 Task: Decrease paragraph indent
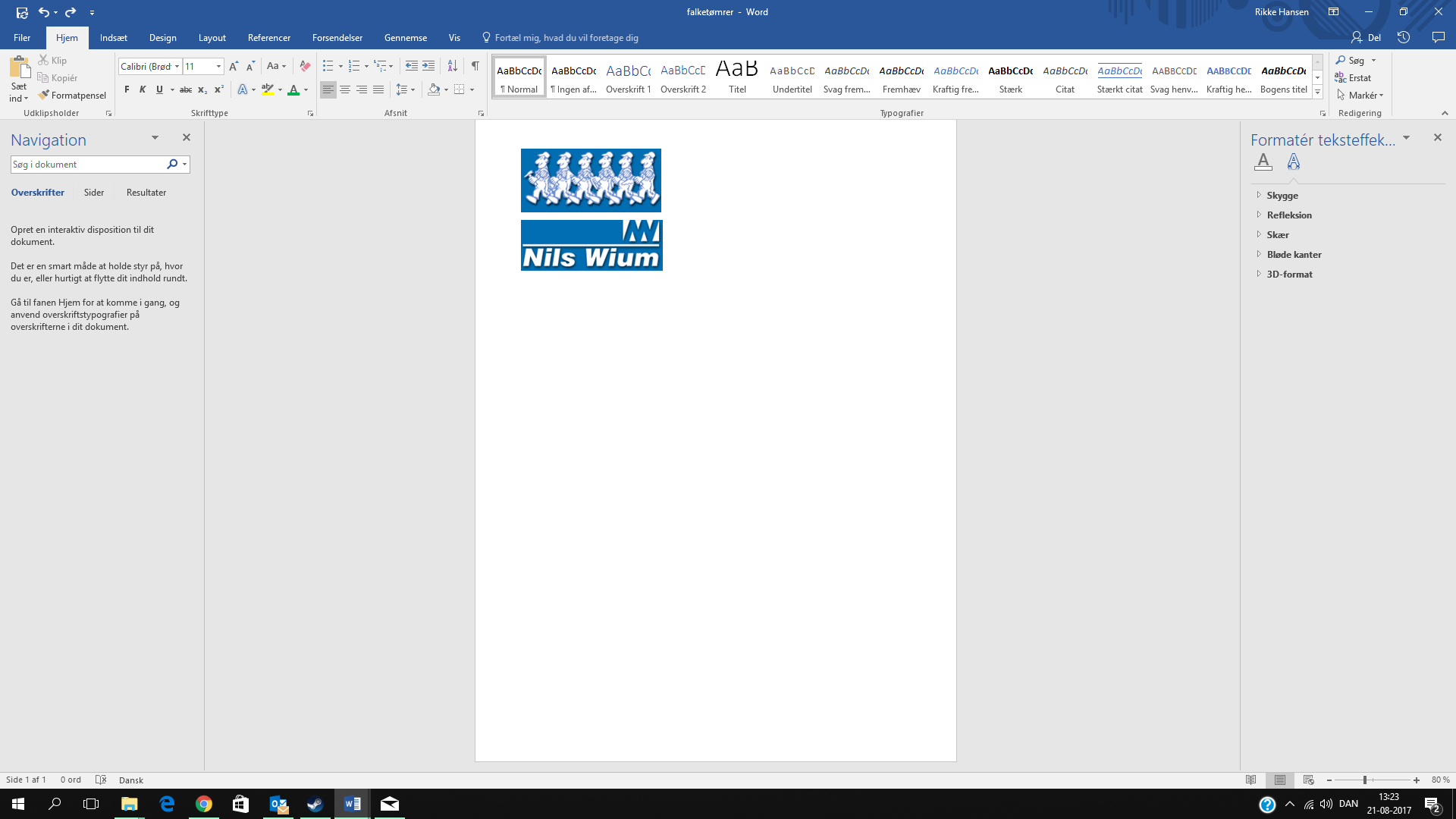[412, 66]
